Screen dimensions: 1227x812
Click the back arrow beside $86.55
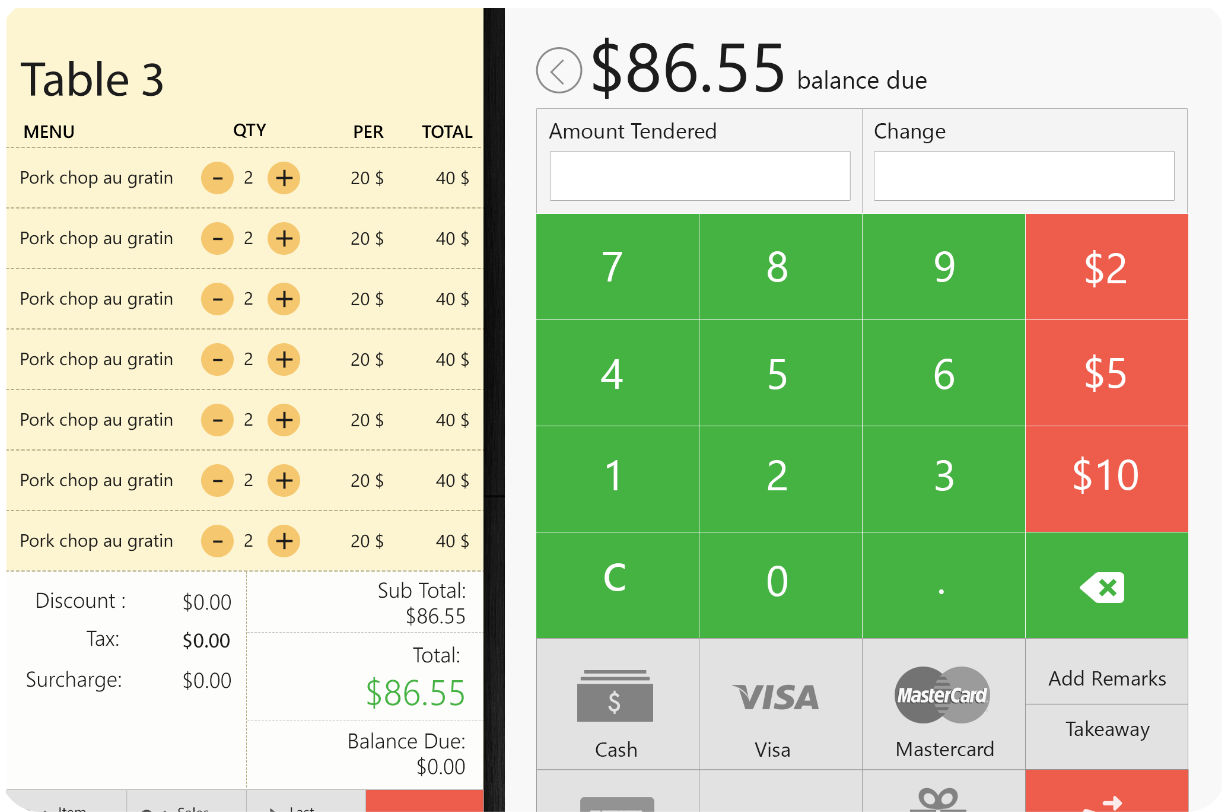click(x=558, y=71)
